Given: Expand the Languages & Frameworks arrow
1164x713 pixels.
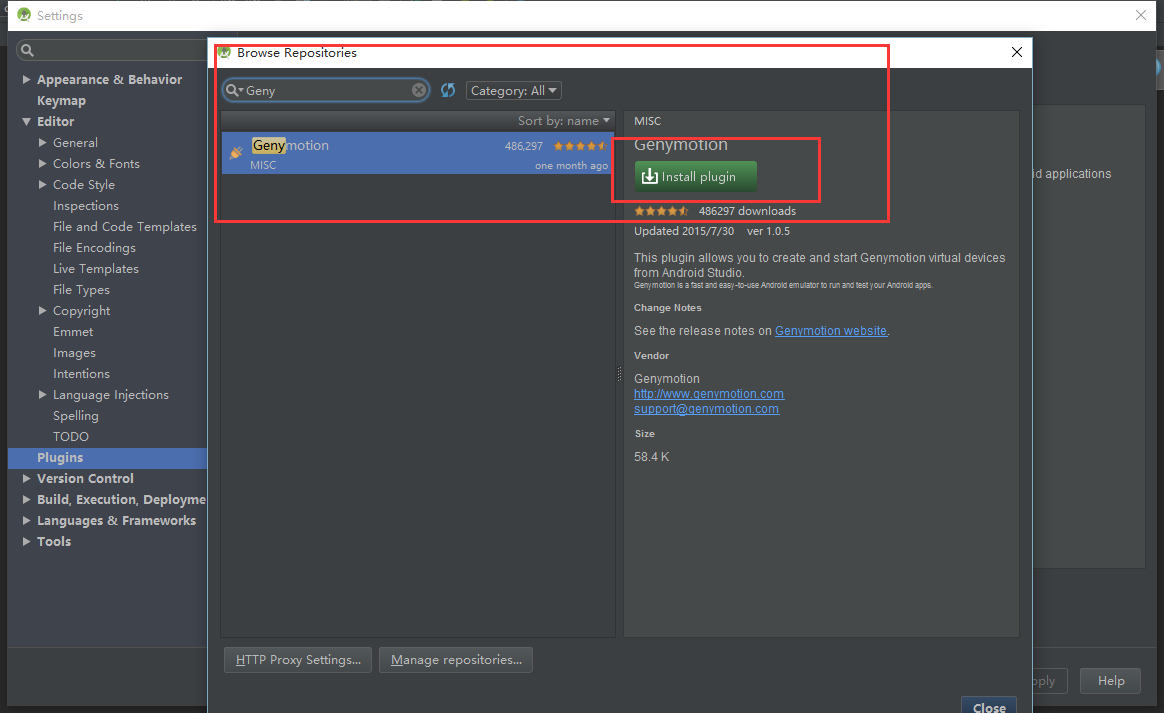Looking at the screenshot, I should (26, 521).
